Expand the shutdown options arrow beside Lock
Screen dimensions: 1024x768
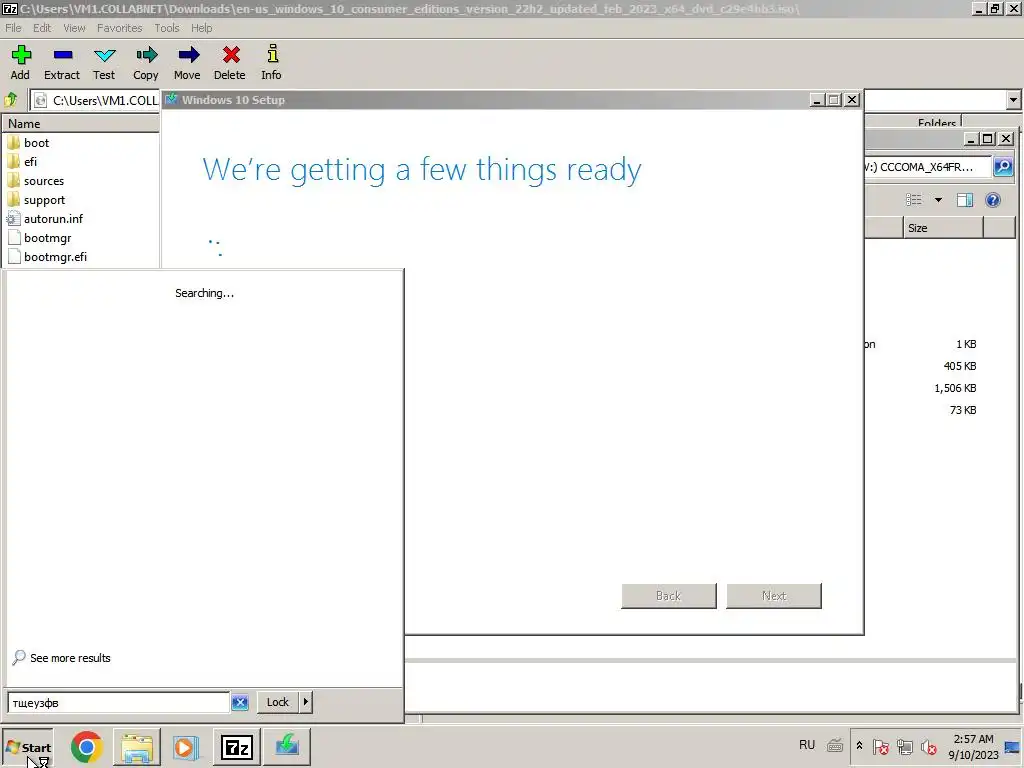click(x=306, y=702)
